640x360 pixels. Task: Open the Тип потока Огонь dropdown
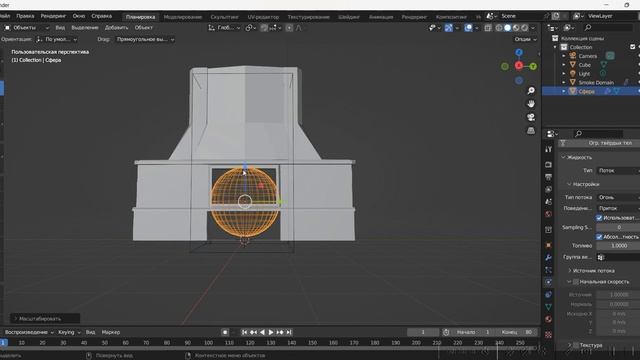click(x=618, y=198)
